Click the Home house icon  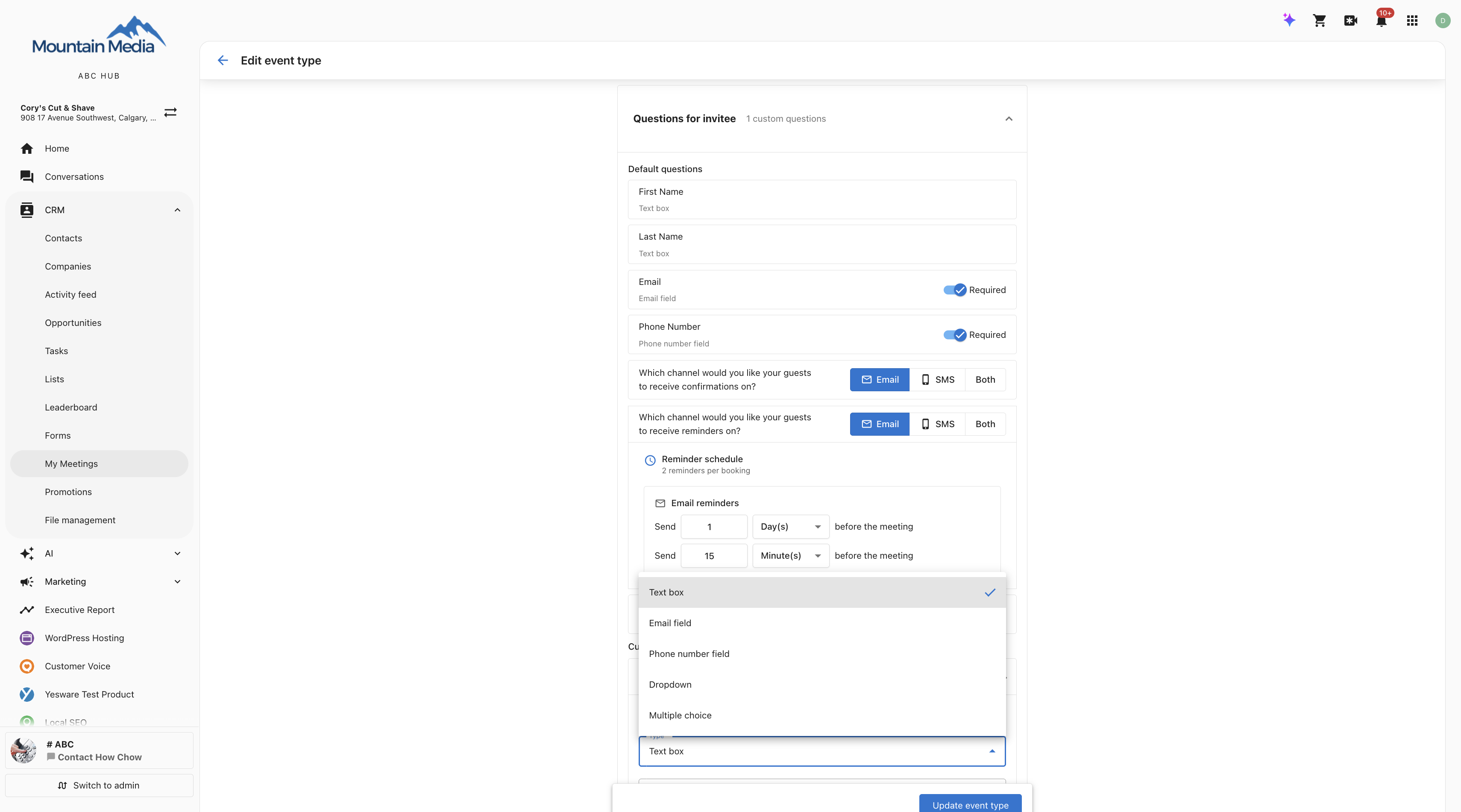coord(26,149)
